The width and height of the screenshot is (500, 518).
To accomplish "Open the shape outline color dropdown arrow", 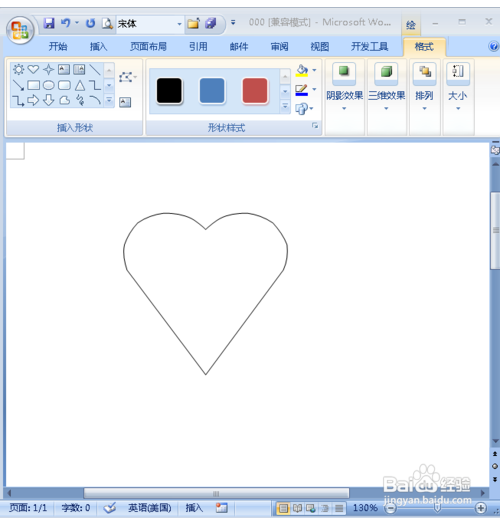I will 314,89.
